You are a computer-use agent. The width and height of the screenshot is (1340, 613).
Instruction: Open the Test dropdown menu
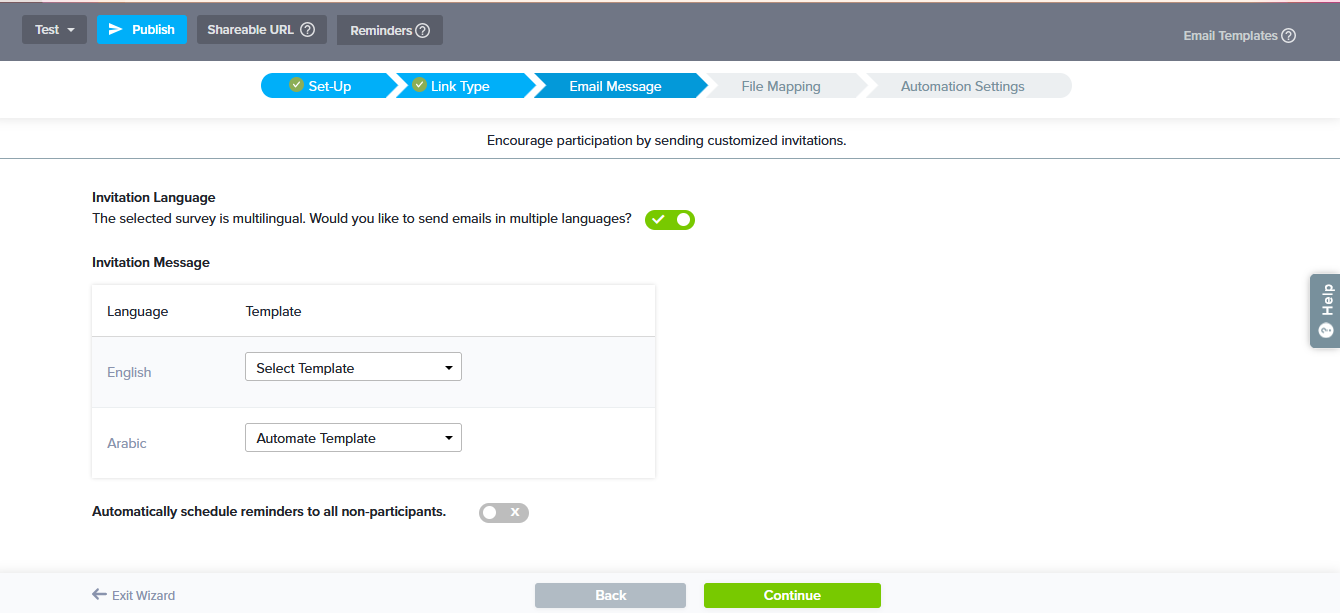click(x=54, y=30)
